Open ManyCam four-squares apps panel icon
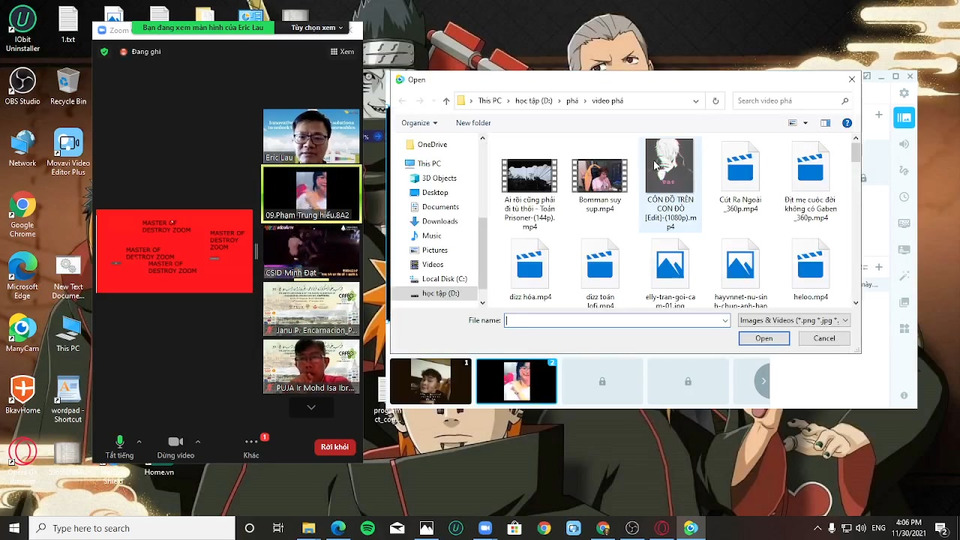The height and width of the screenshot is (540, 960). [904, 329]
